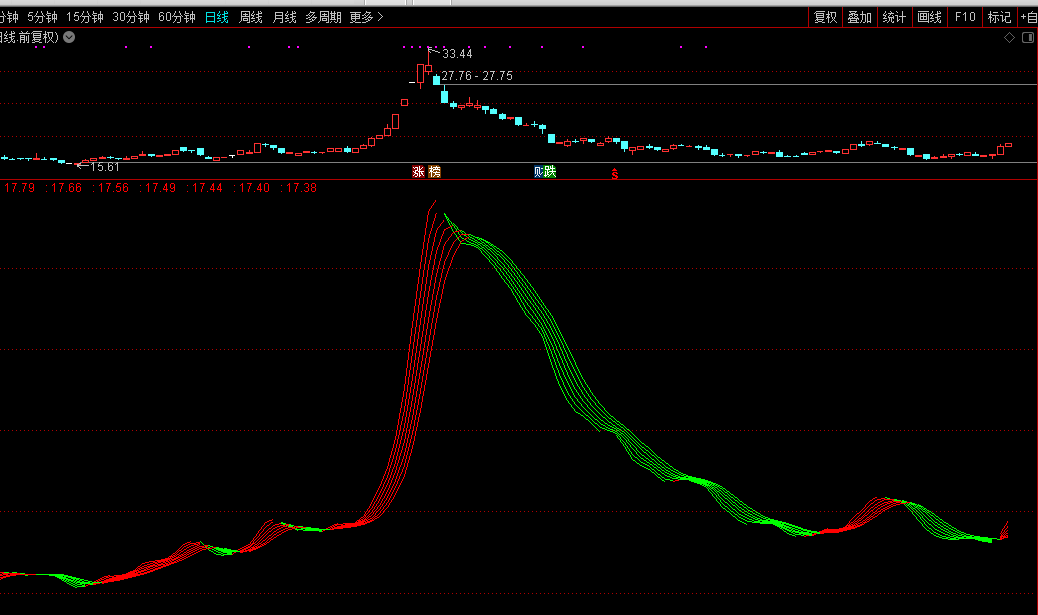This screenshot has width=1038, height=615.
Task: Click the red S marker on timeline
Action: pyautogui.click(x=615, y=173)
